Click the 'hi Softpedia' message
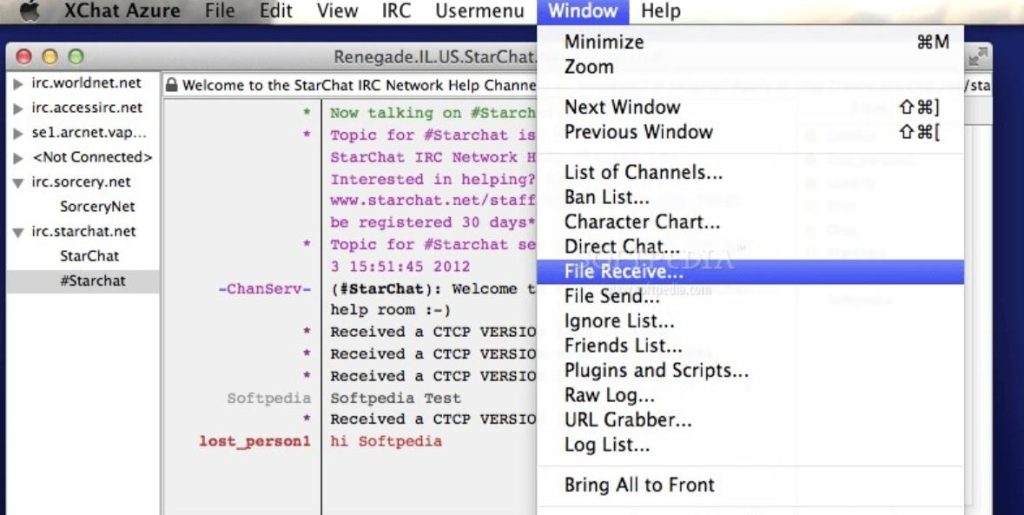Image resolution: width=1024 pixels, height=515 pixels. pos(386,442)
